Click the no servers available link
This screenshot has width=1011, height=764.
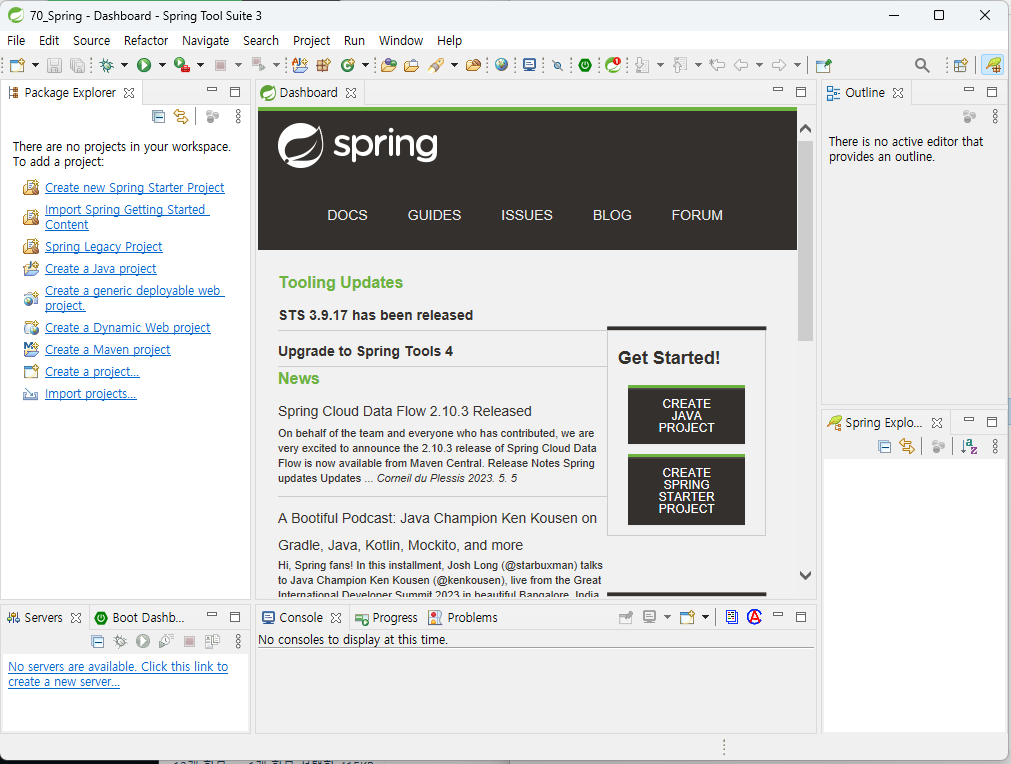click(x=118, y=674)
